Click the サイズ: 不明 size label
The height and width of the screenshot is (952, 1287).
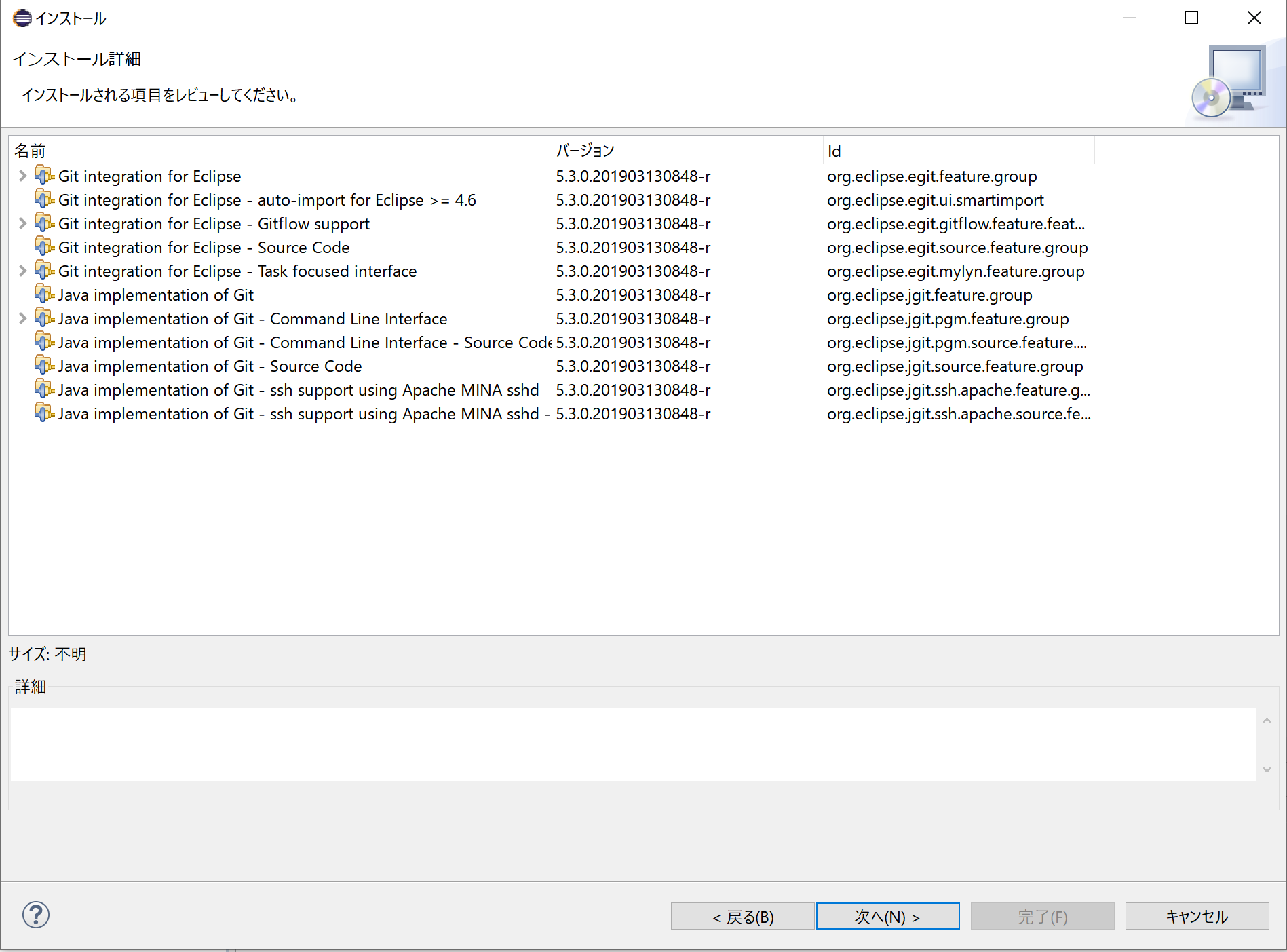(x=47, y=654)
